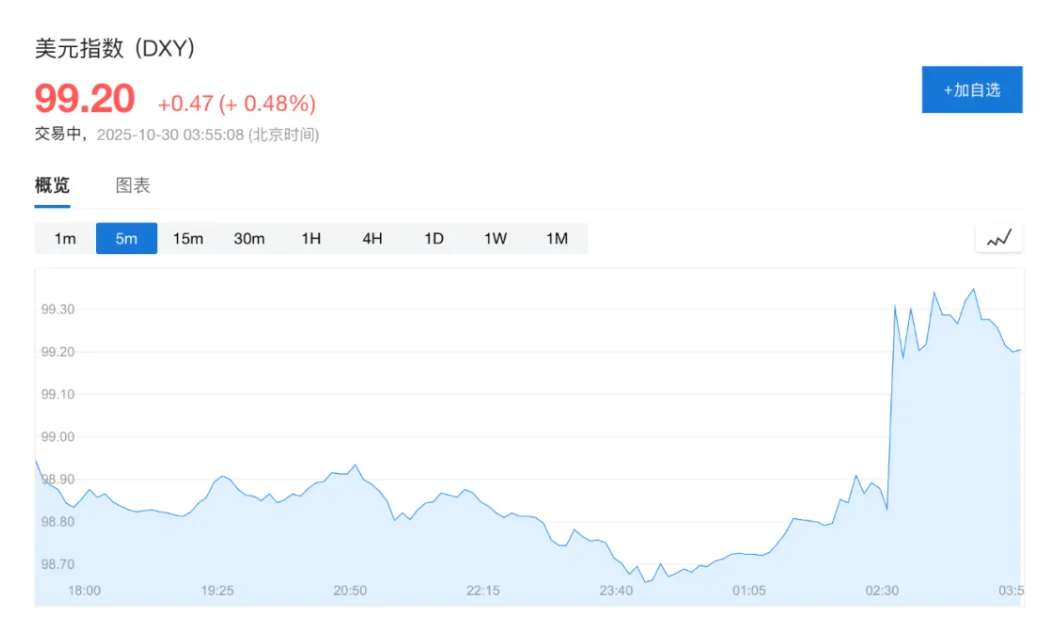Select the 1m timeframe

65,238
